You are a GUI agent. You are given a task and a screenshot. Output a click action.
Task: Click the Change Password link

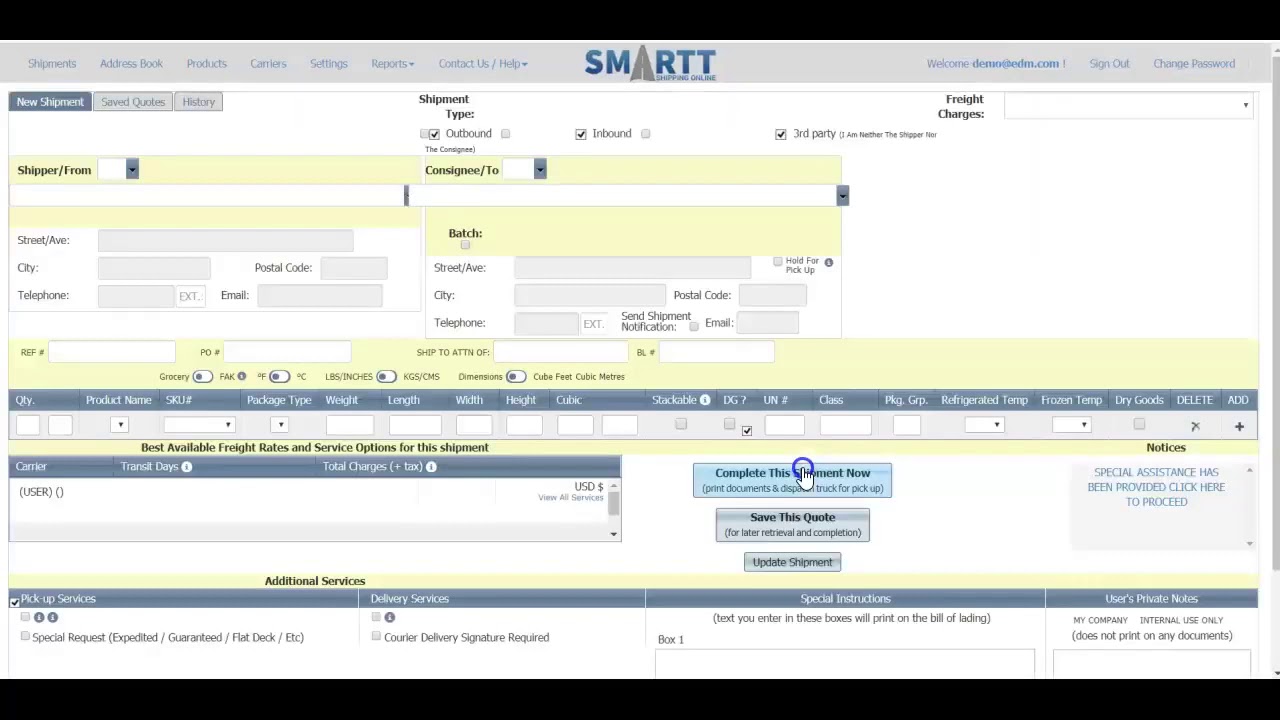point(1194,64)
